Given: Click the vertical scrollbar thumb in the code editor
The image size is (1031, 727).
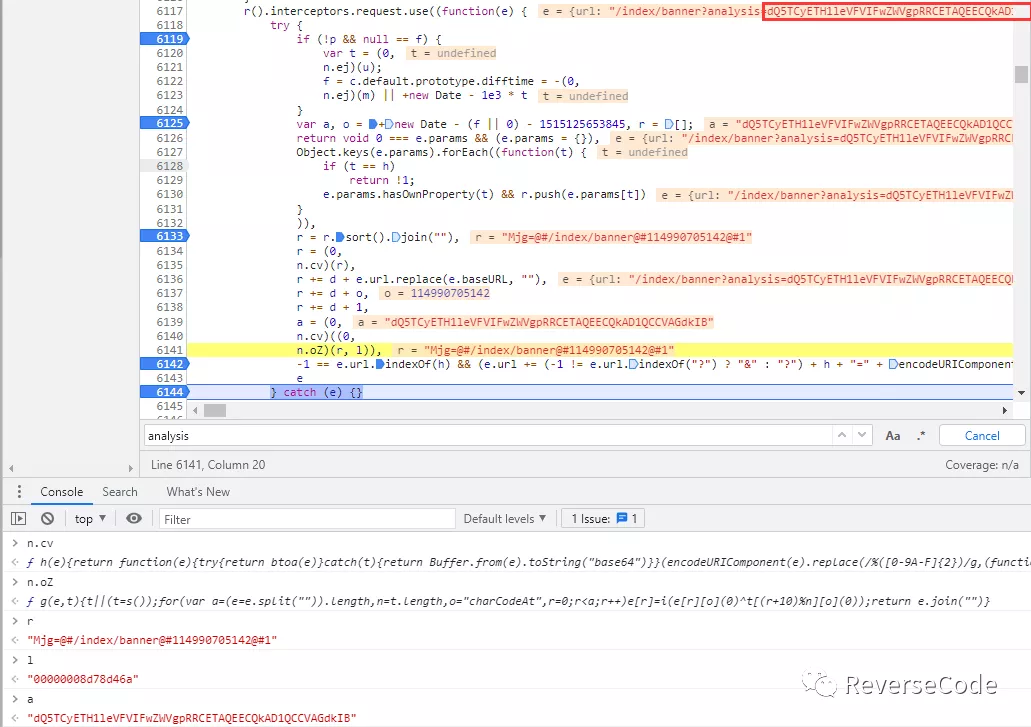Looking at the screenshot, I should click(1021, 74).
